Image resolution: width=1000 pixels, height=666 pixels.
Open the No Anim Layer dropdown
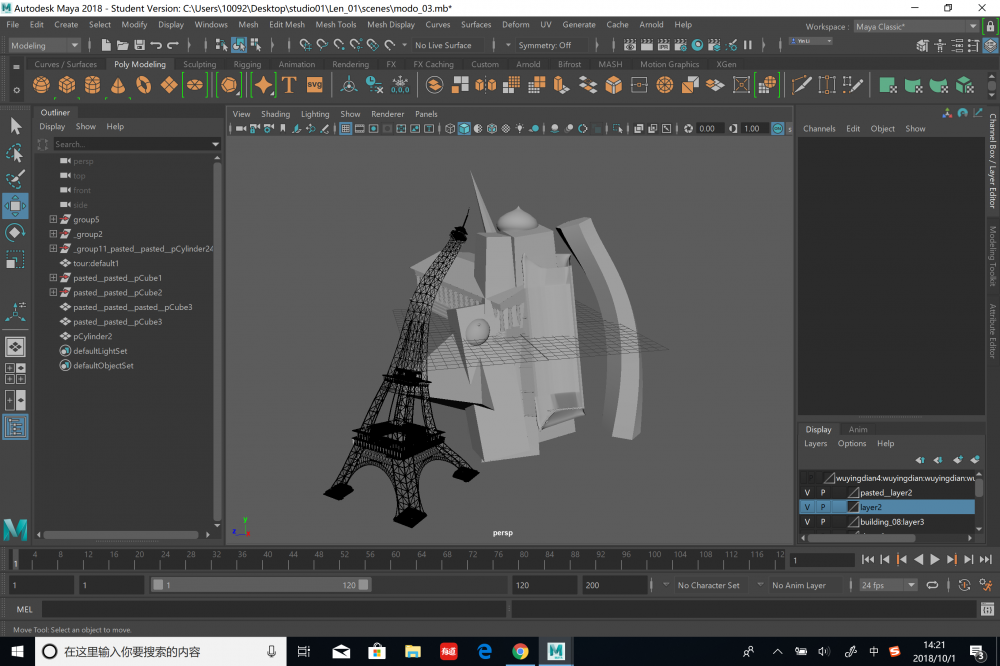coord(799,585)
